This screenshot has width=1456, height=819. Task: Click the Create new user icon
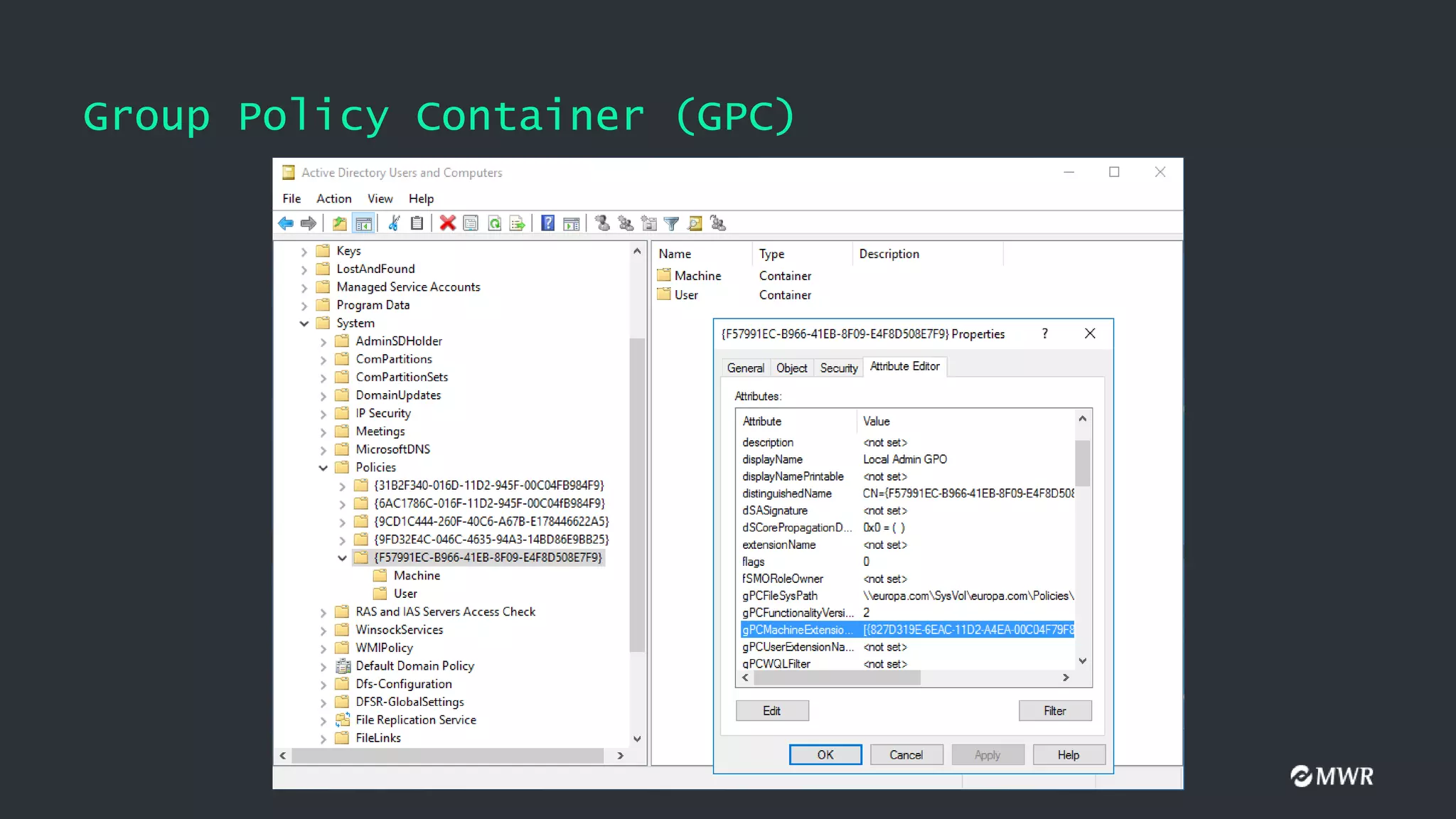[602, 223]
